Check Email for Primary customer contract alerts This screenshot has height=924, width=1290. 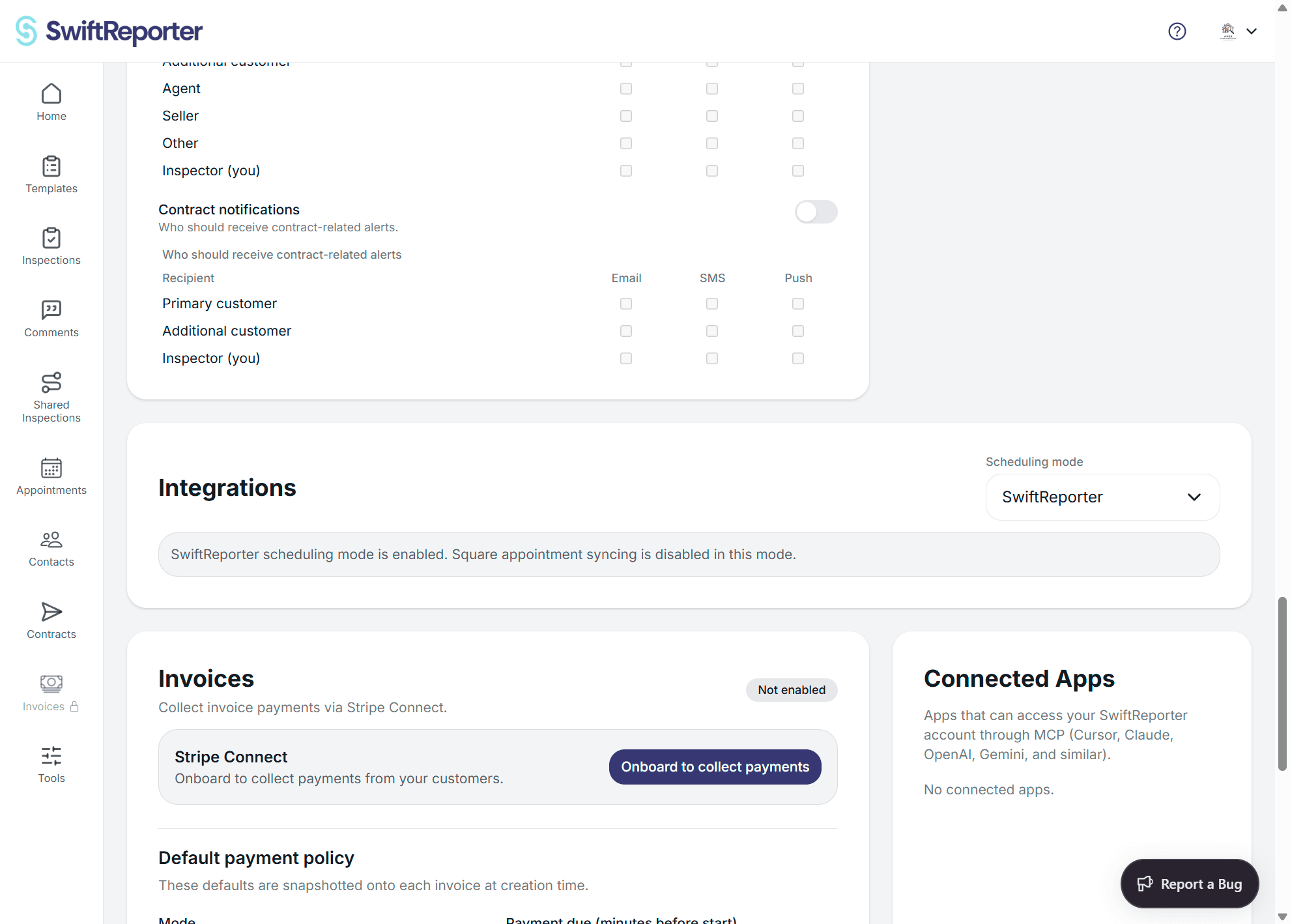[626, 304]
